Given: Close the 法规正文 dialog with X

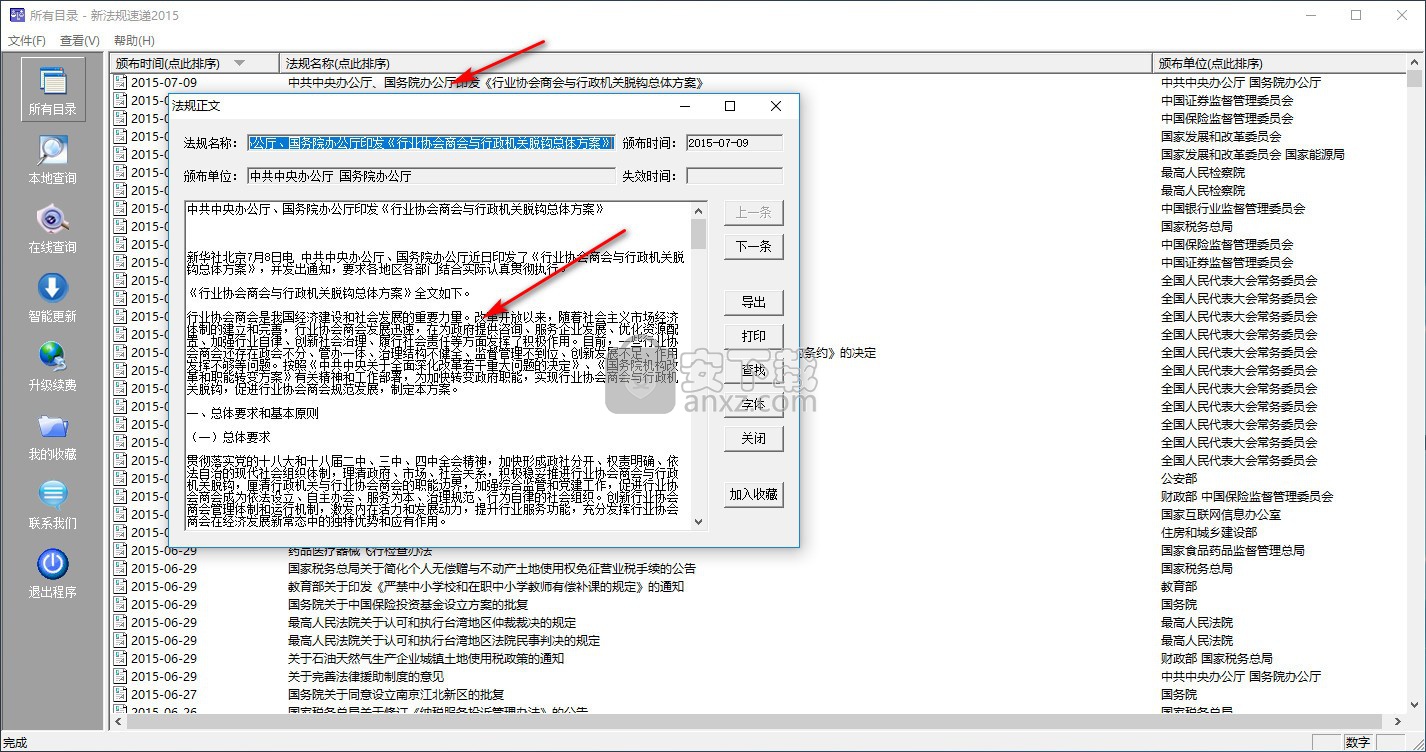Looking at the screenshot, I should point(776,106).
